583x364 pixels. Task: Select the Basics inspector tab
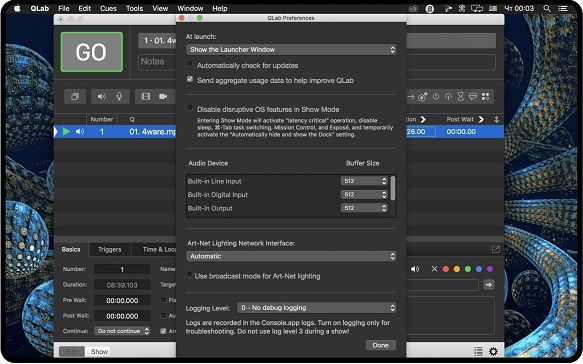tap(71, 249)
